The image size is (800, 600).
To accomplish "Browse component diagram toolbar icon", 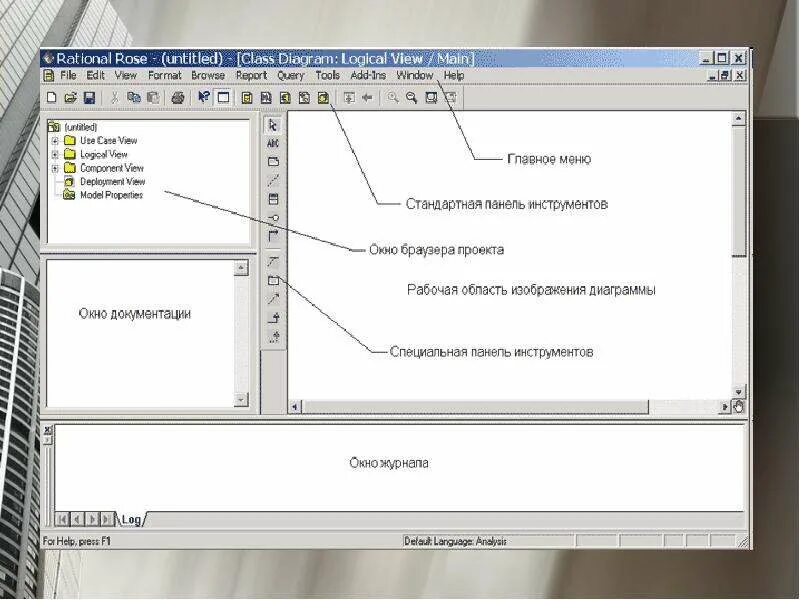I will (x=285, y=97).
